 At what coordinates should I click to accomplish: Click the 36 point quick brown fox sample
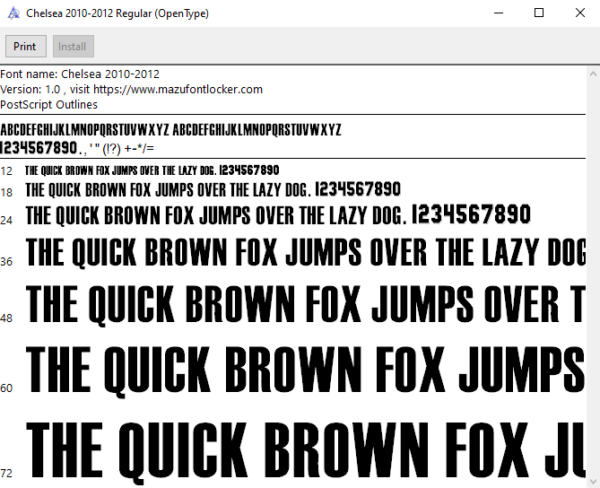[306, 253]
